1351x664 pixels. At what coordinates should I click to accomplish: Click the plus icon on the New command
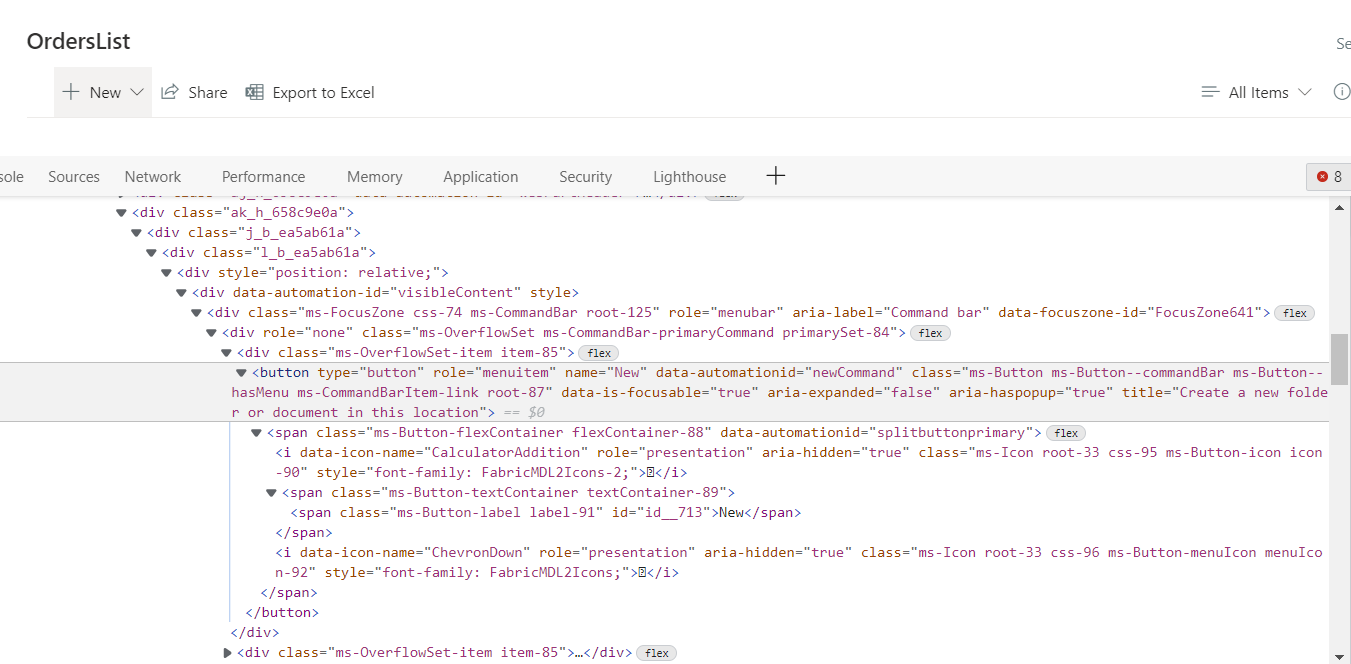click(70, 91)
